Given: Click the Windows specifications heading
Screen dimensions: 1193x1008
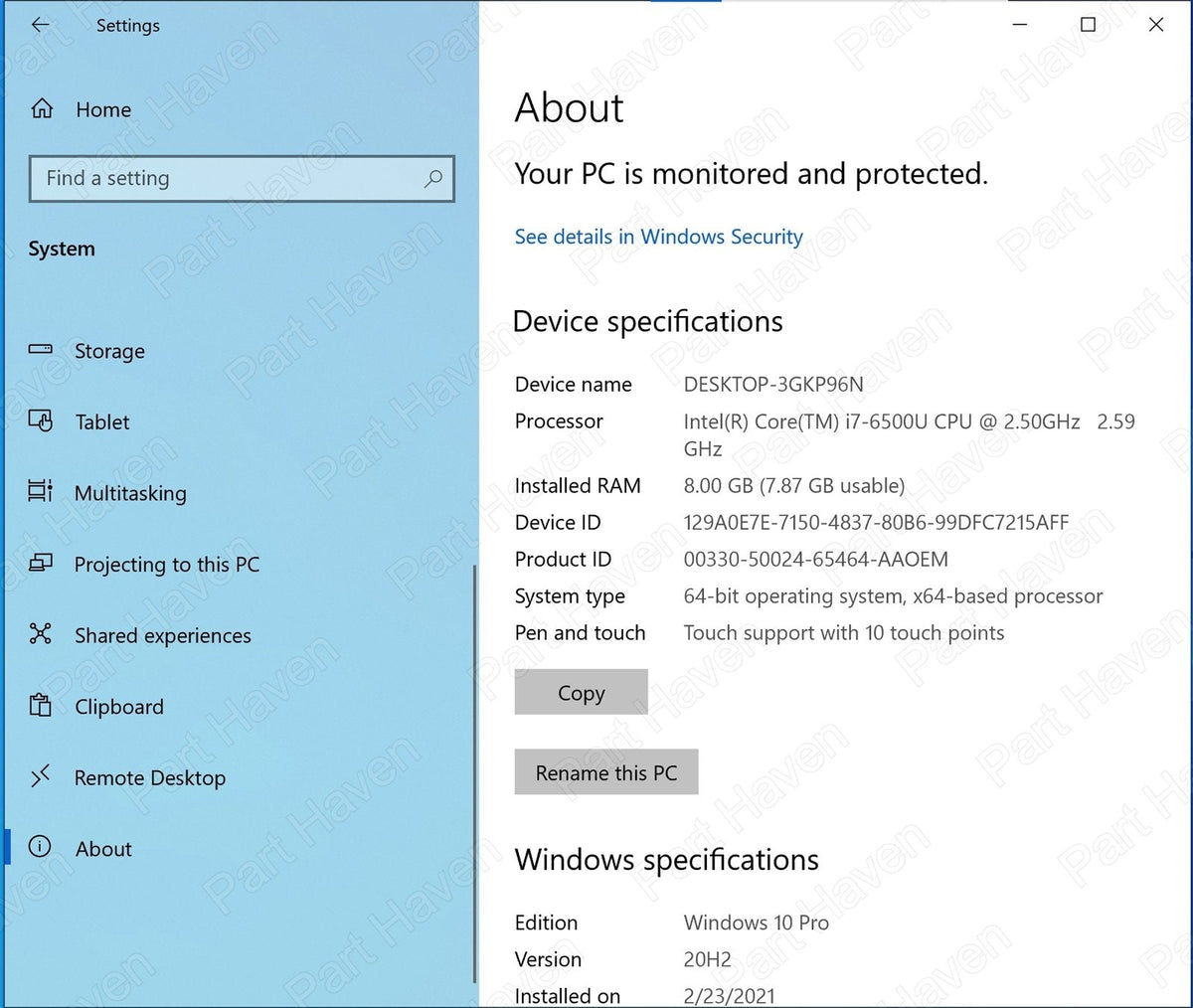Looking at the screenshot, I should click(x=666, y=859).
